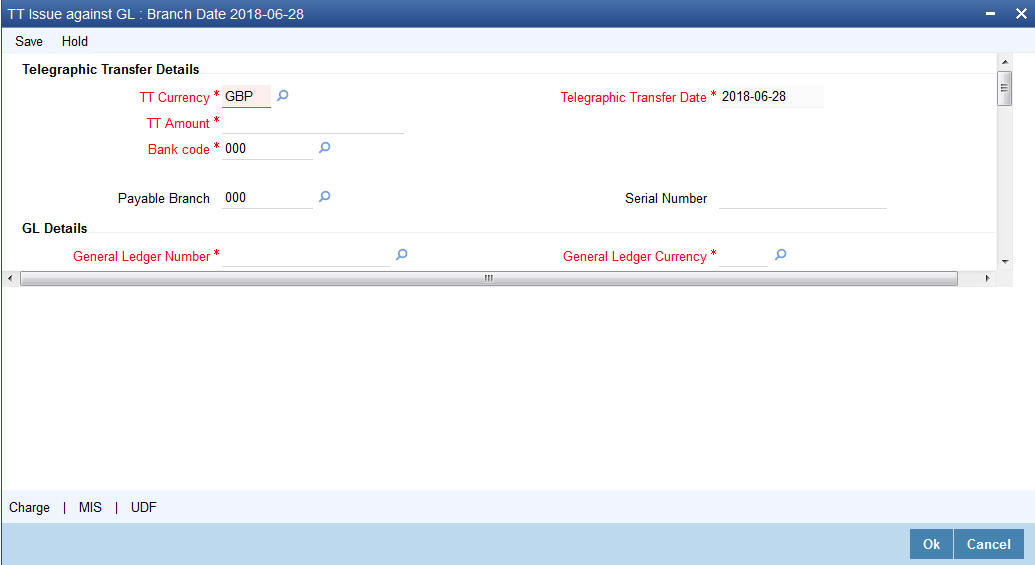1035x565 pixels.
Task: Click Hold in the toolbar
Action: point(75,41)
